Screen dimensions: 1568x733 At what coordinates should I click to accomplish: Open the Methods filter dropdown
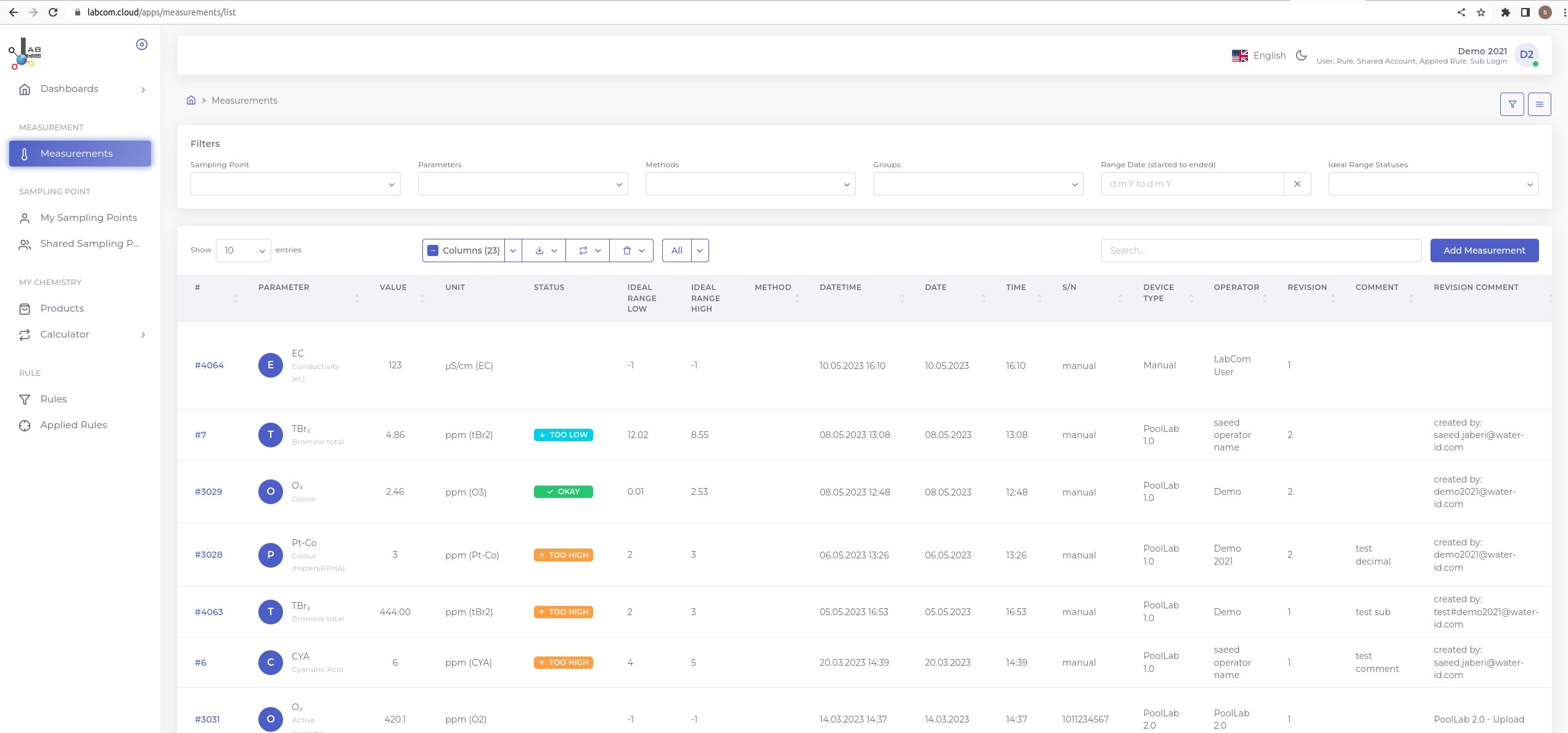click(x=750, y=184)
